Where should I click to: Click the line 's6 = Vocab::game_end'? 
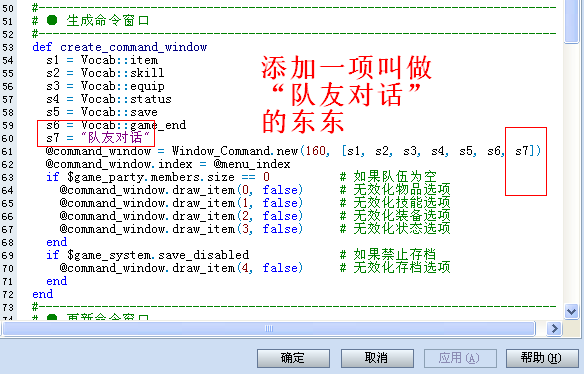[116, 125]
